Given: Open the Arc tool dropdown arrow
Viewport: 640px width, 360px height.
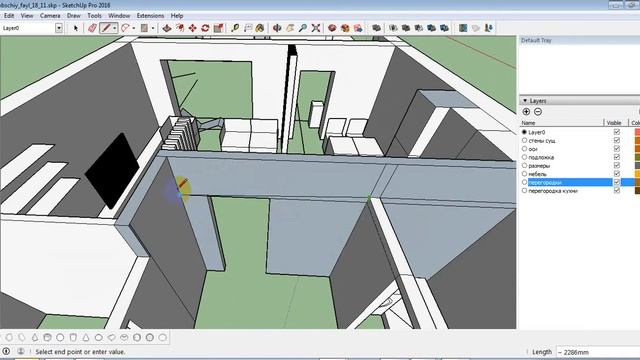Looking at the screenshot, I should [134, 28].
